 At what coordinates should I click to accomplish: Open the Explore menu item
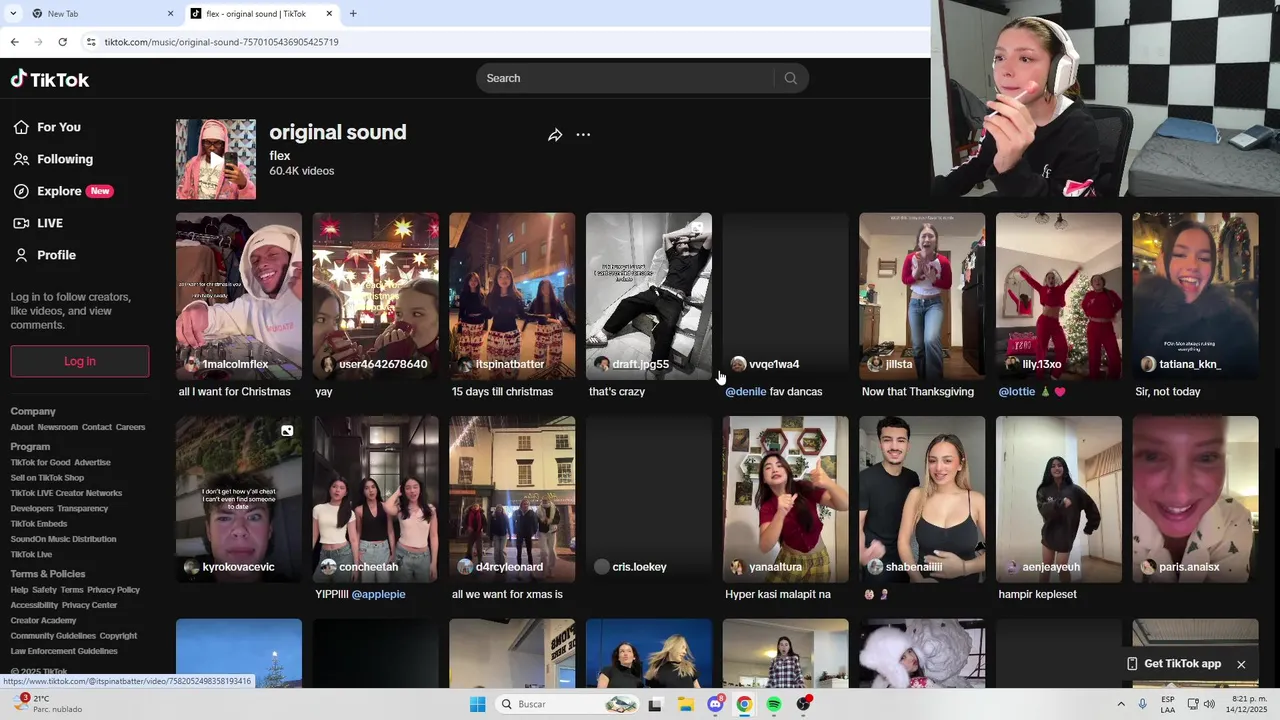click(60, 191)
